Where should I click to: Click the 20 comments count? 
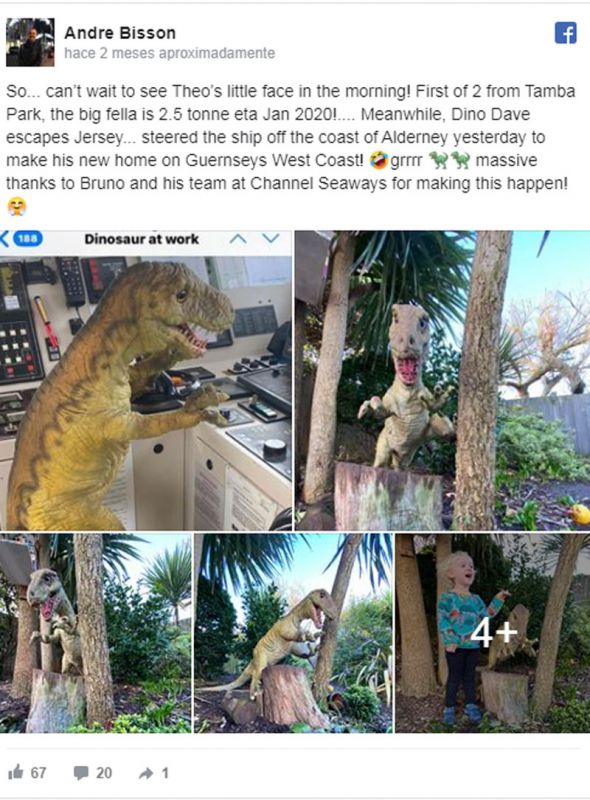(104, 773)
